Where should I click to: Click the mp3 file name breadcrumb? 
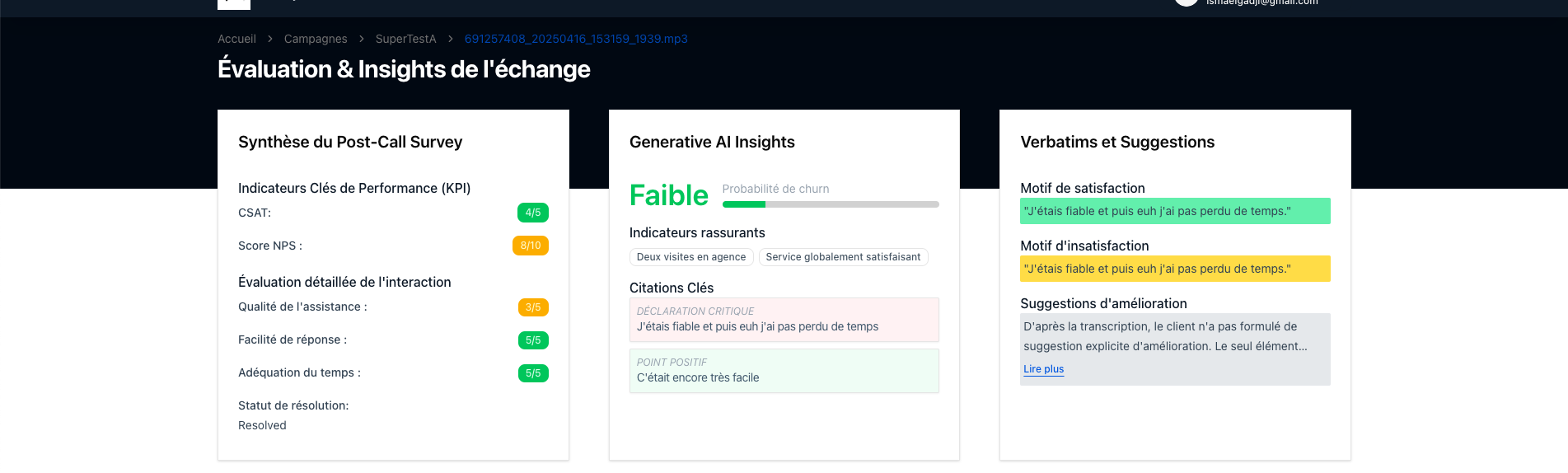[x=576, y=39]
